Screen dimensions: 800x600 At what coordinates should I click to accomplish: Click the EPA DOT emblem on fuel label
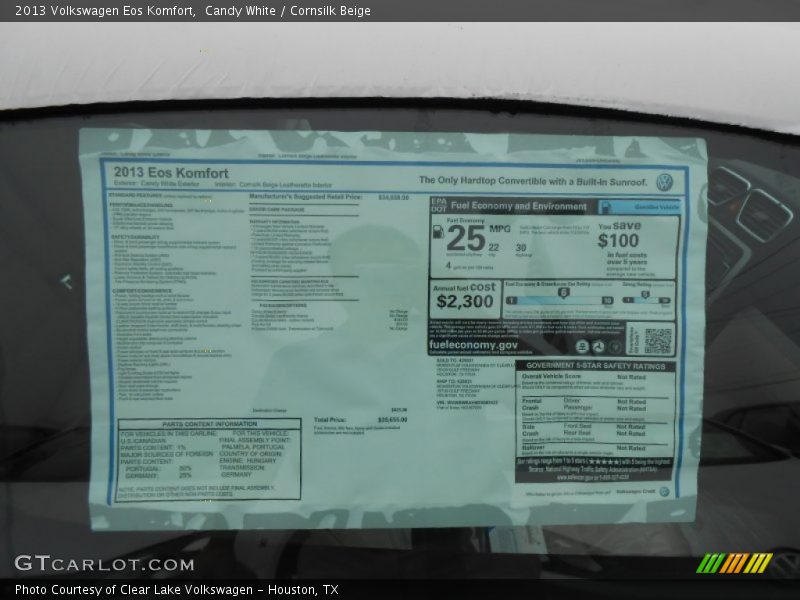tap(437, 205)
